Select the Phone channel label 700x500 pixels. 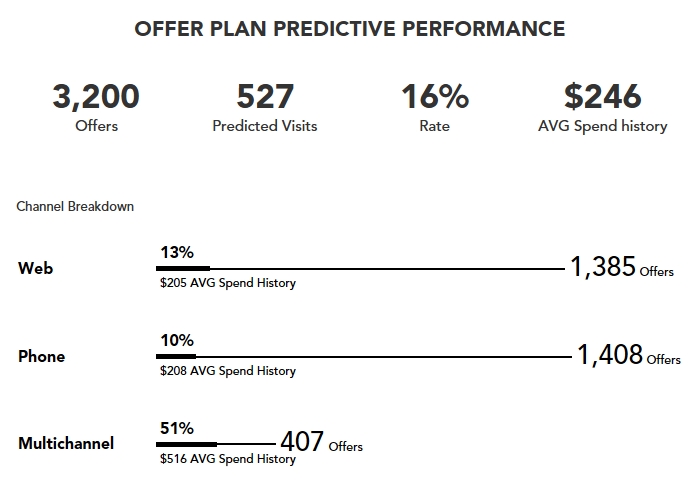tap(42, 356)
